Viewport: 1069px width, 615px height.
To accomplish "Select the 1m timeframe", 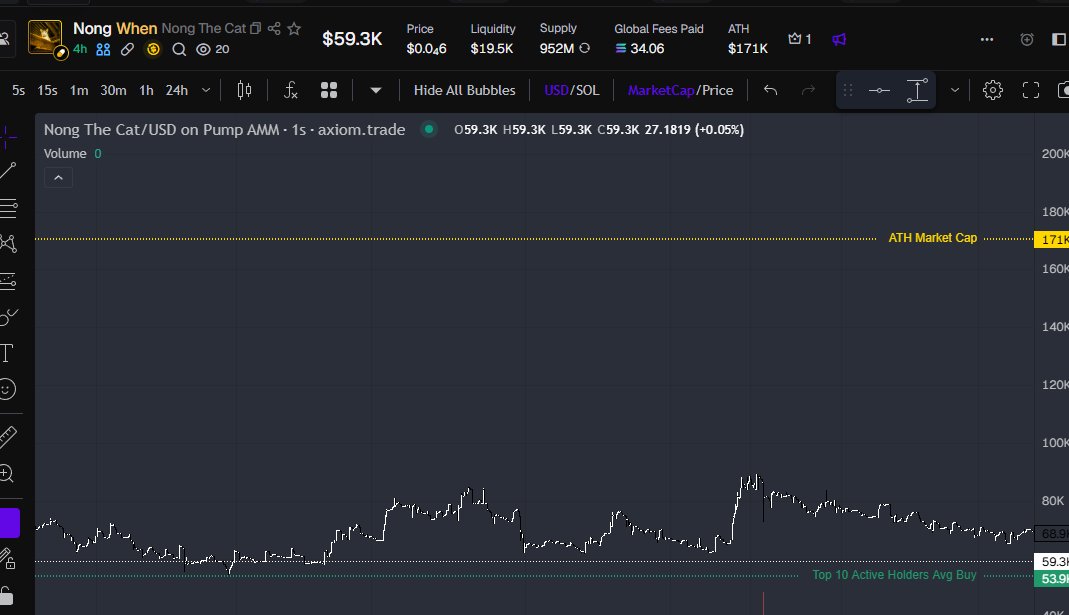I will click(x=79, y=90).
